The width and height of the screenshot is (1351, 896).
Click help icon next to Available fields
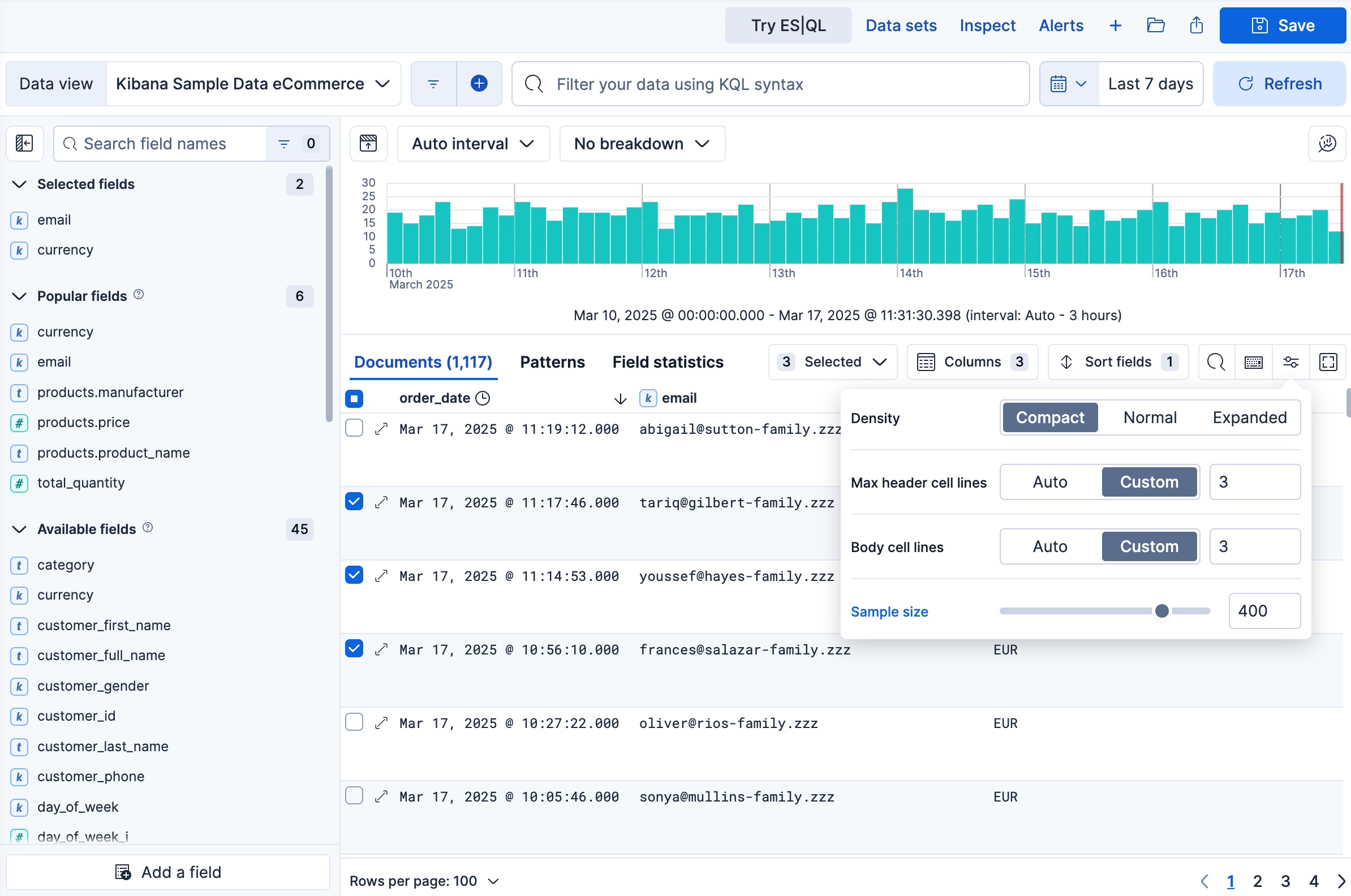point(148,528)
